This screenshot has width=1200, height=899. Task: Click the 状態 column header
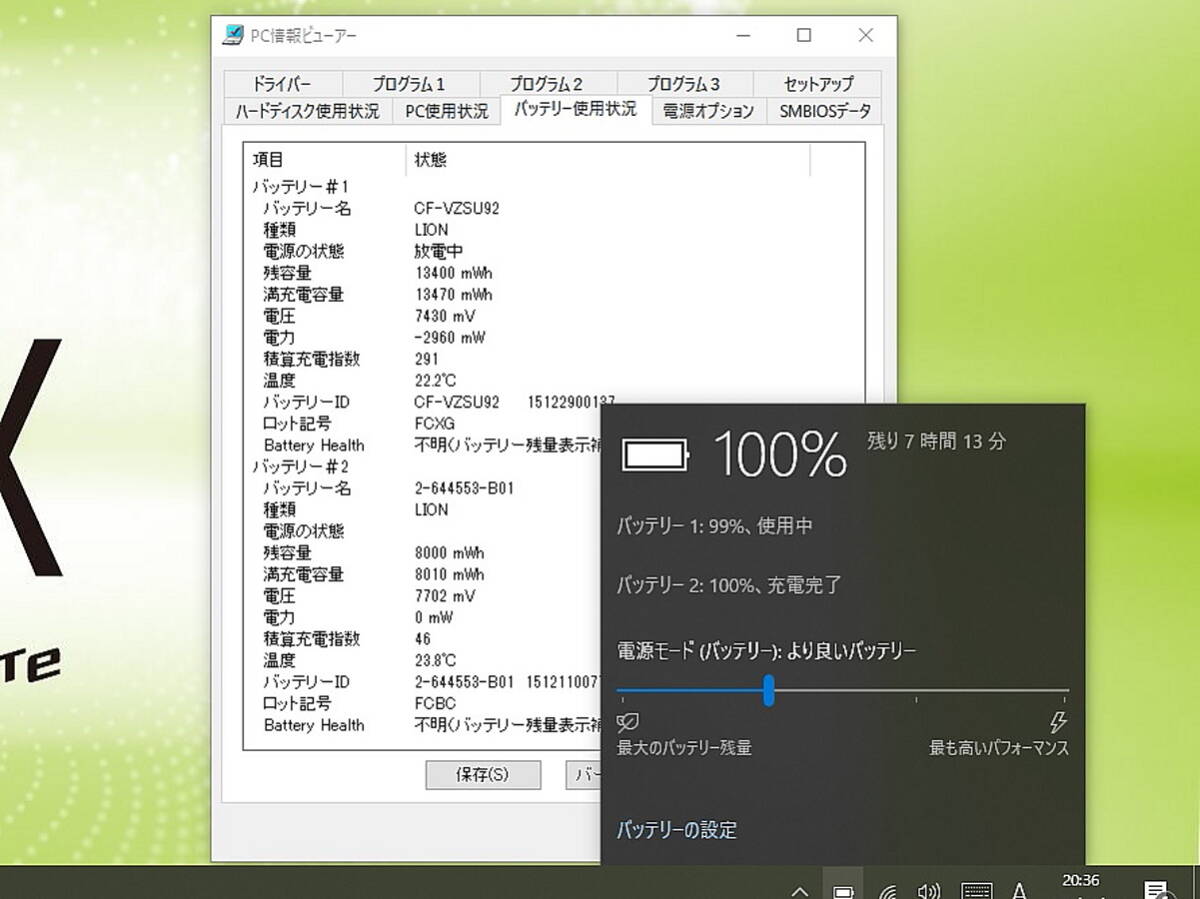tap(431, 159)
